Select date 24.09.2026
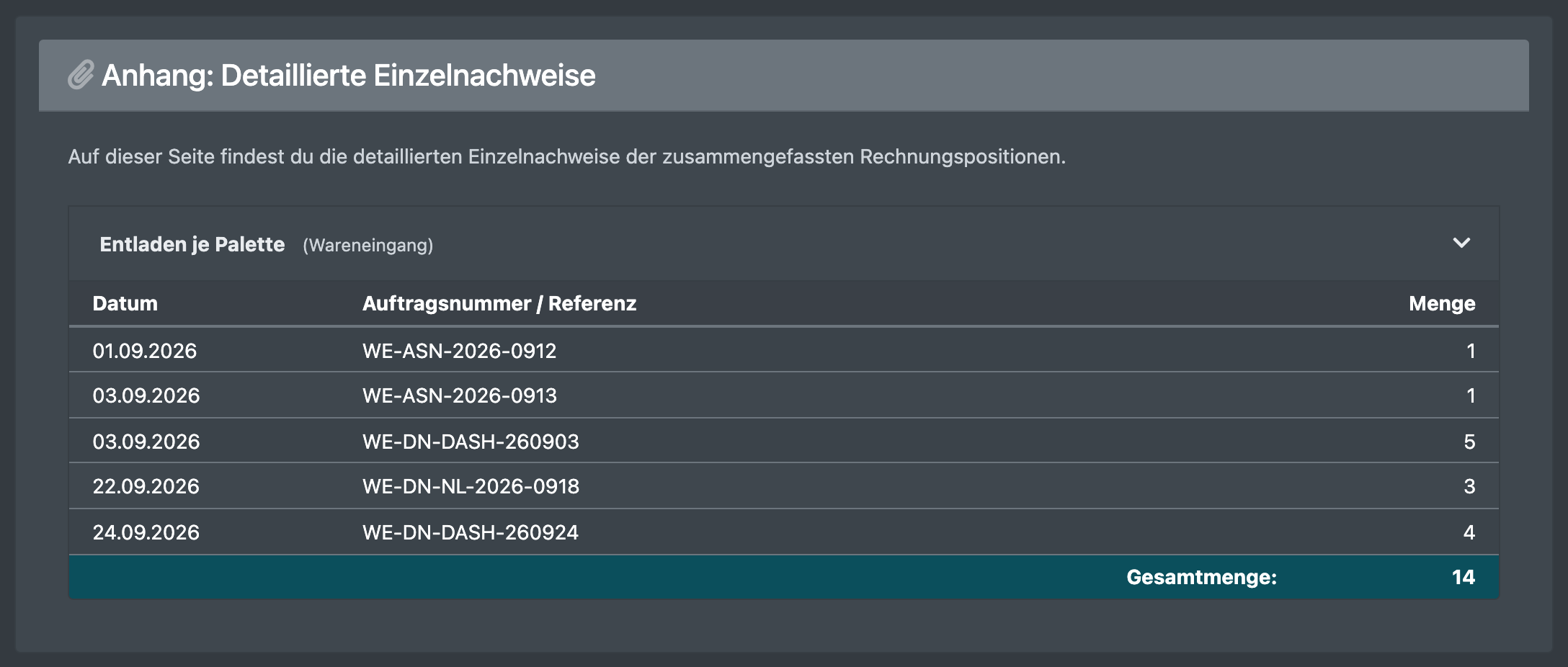The image size is (1568, 667). 146,532
